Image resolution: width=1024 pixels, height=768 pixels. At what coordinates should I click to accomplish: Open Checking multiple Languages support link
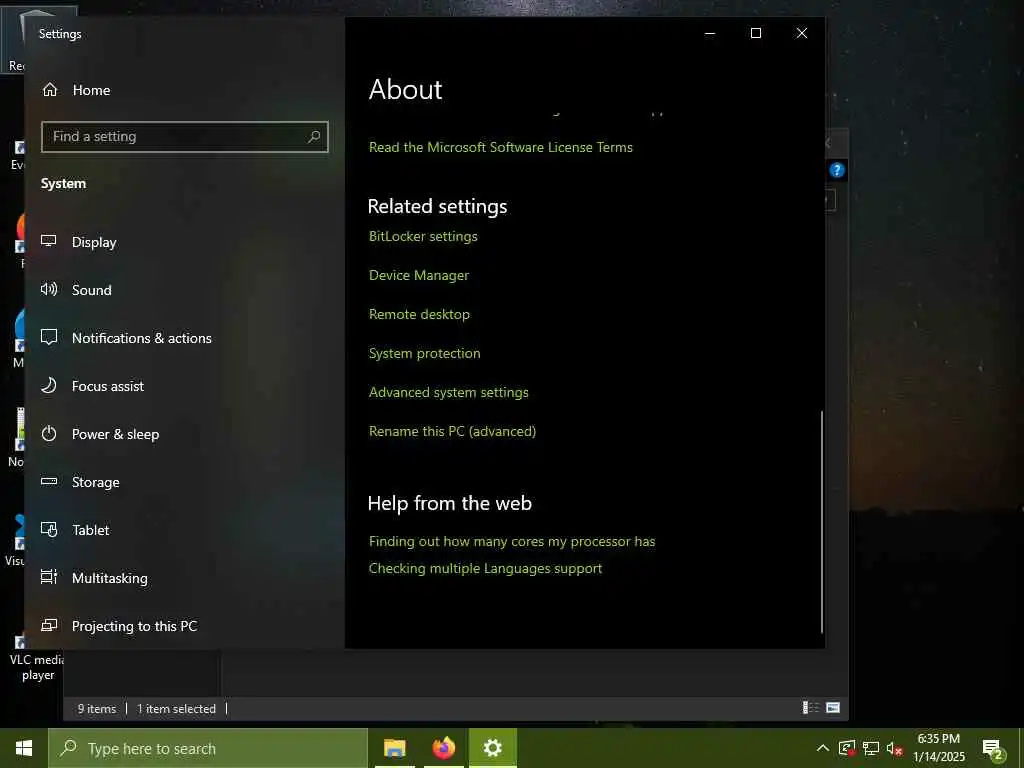pyautogui.click(x=485, y=568)
